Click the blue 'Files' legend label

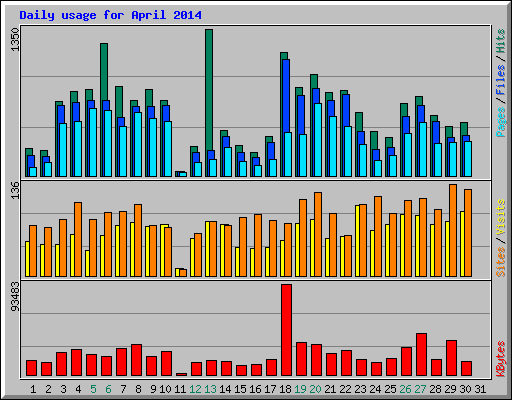[501, 80]
